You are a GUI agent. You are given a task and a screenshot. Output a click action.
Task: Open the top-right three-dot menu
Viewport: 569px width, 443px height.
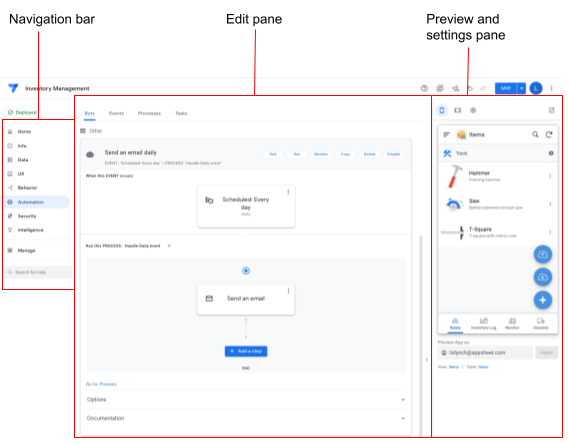point(552,88)
